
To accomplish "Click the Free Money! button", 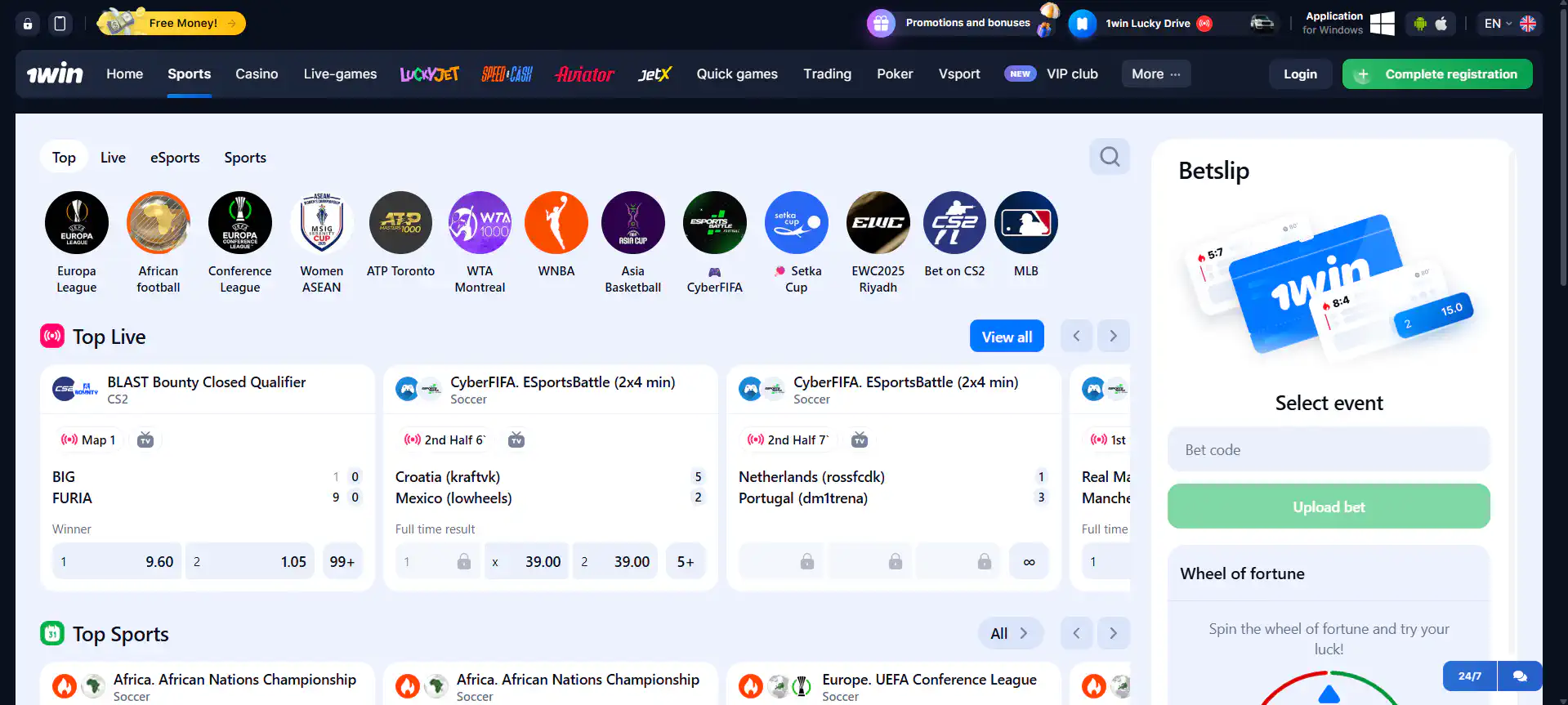I will pyautogui.click(x=172, y=23).
